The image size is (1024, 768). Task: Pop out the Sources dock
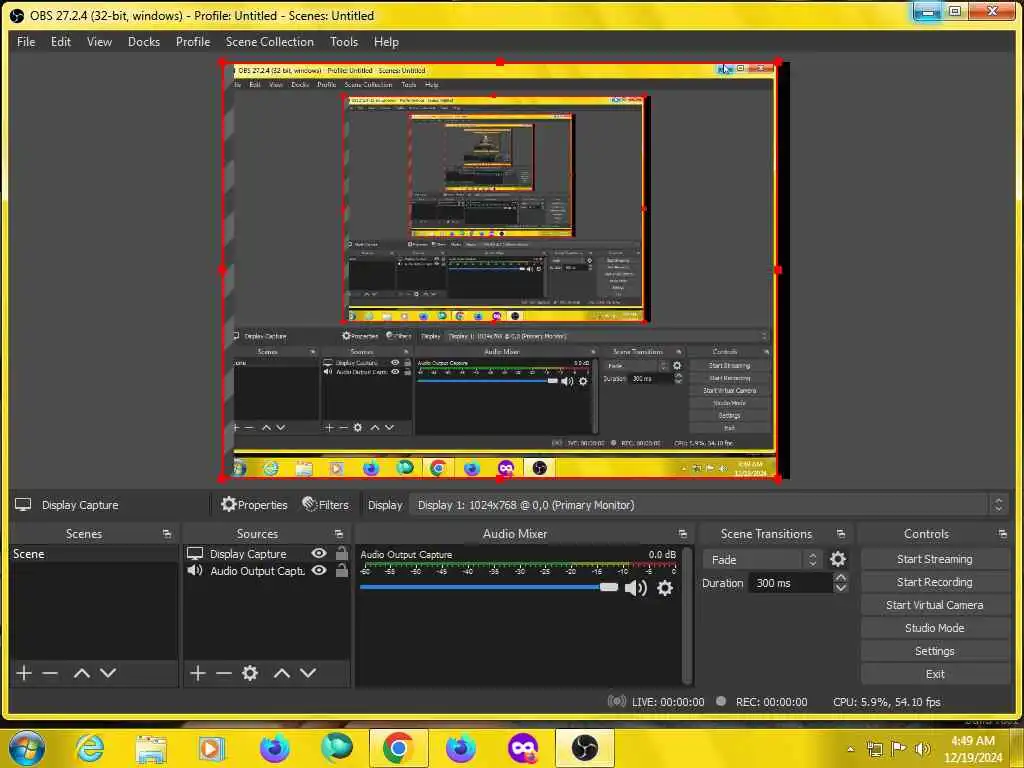pyautogui.click(x=338, y=534)
